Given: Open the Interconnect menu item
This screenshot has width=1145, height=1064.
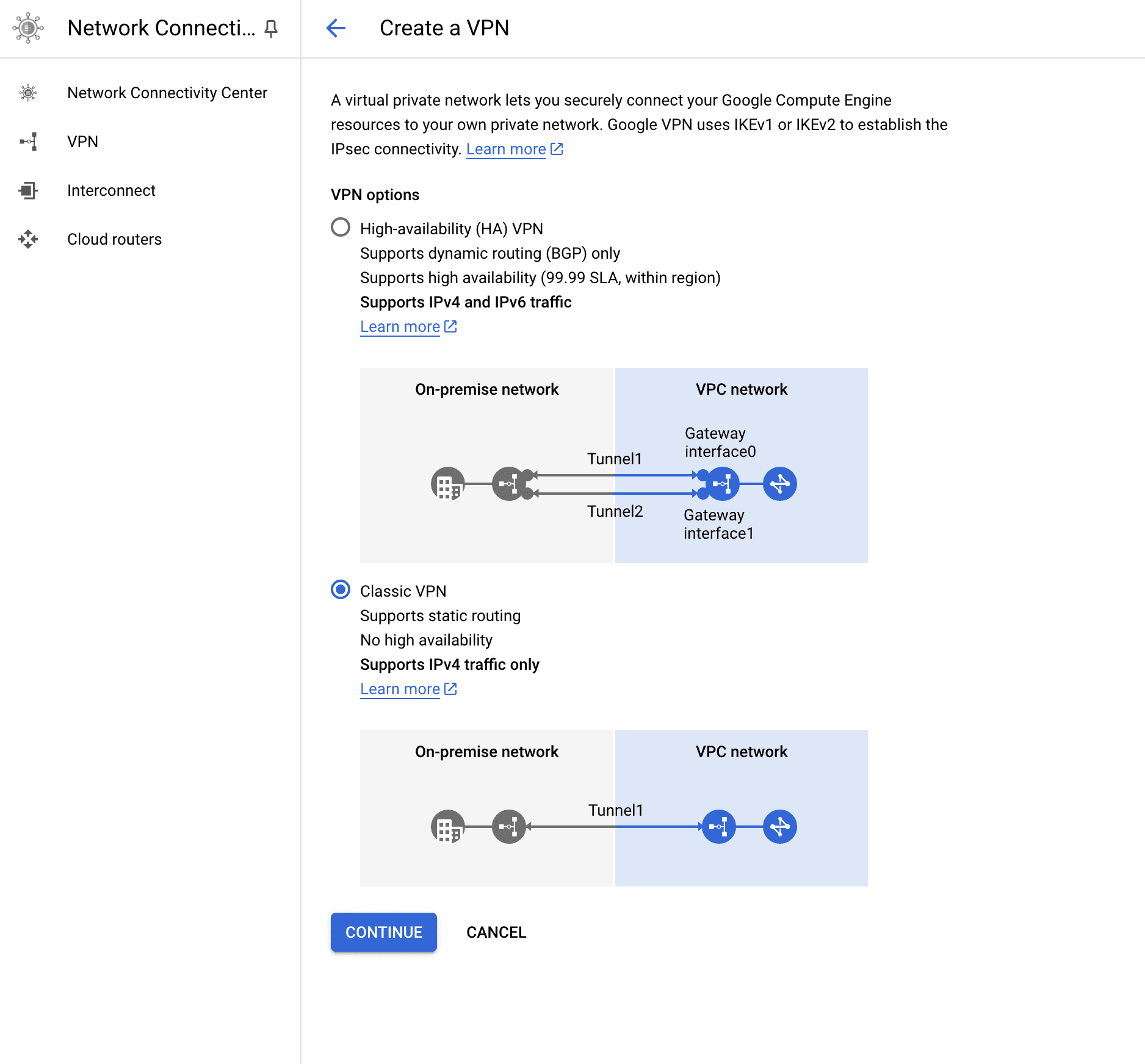Looking at the screenshot, I should [111, 190].
